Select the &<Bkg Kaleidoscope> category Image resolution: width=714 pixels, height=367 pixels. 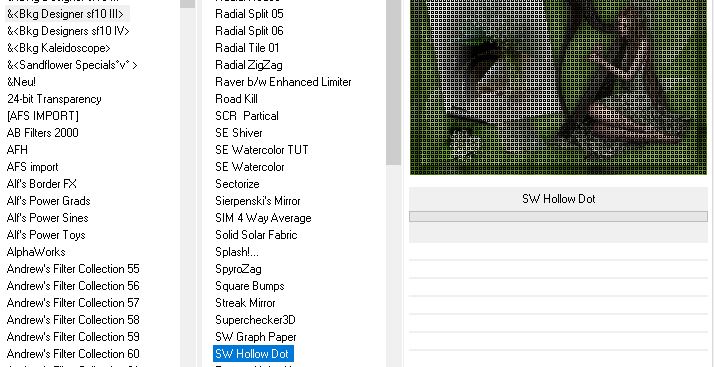(x=59, y=48)
